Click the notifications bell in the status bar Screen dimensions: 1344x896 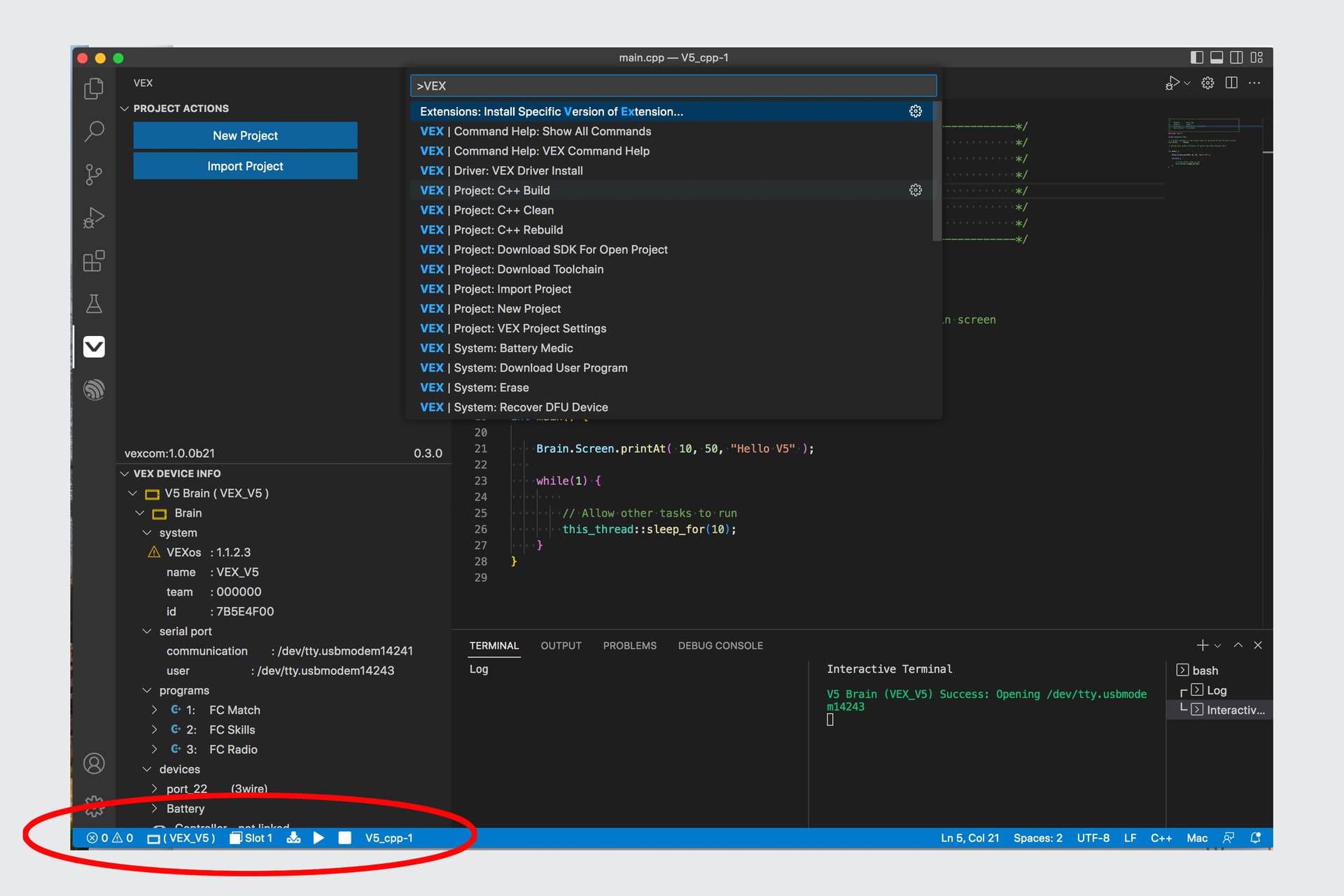click(x=1256, y=837)
